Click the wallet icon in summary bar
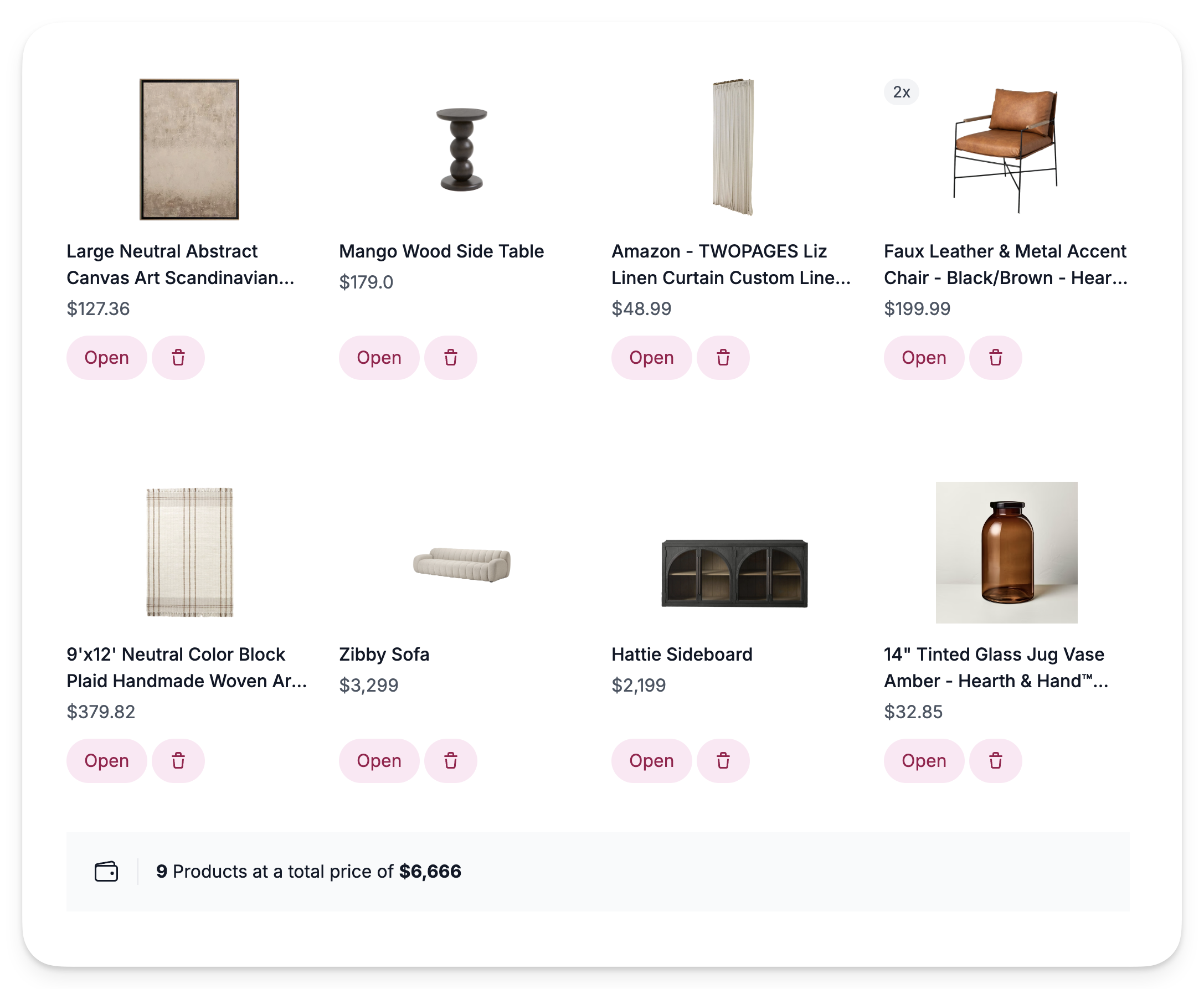This screenshot has width=1204, height=989. click(107, 872)
